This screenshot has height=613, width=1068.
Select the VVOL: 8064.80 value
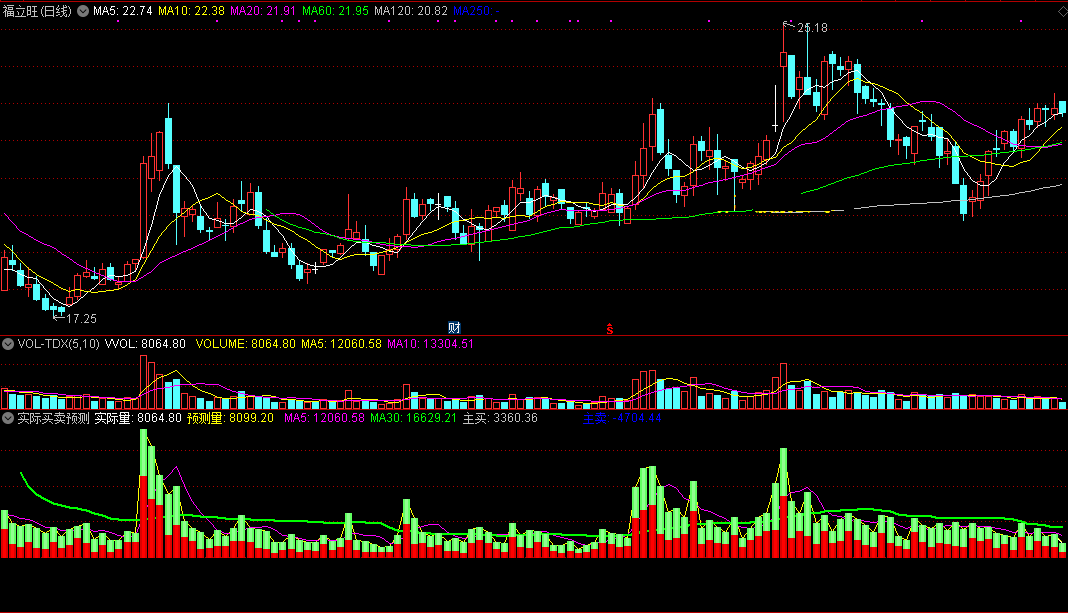145,344
